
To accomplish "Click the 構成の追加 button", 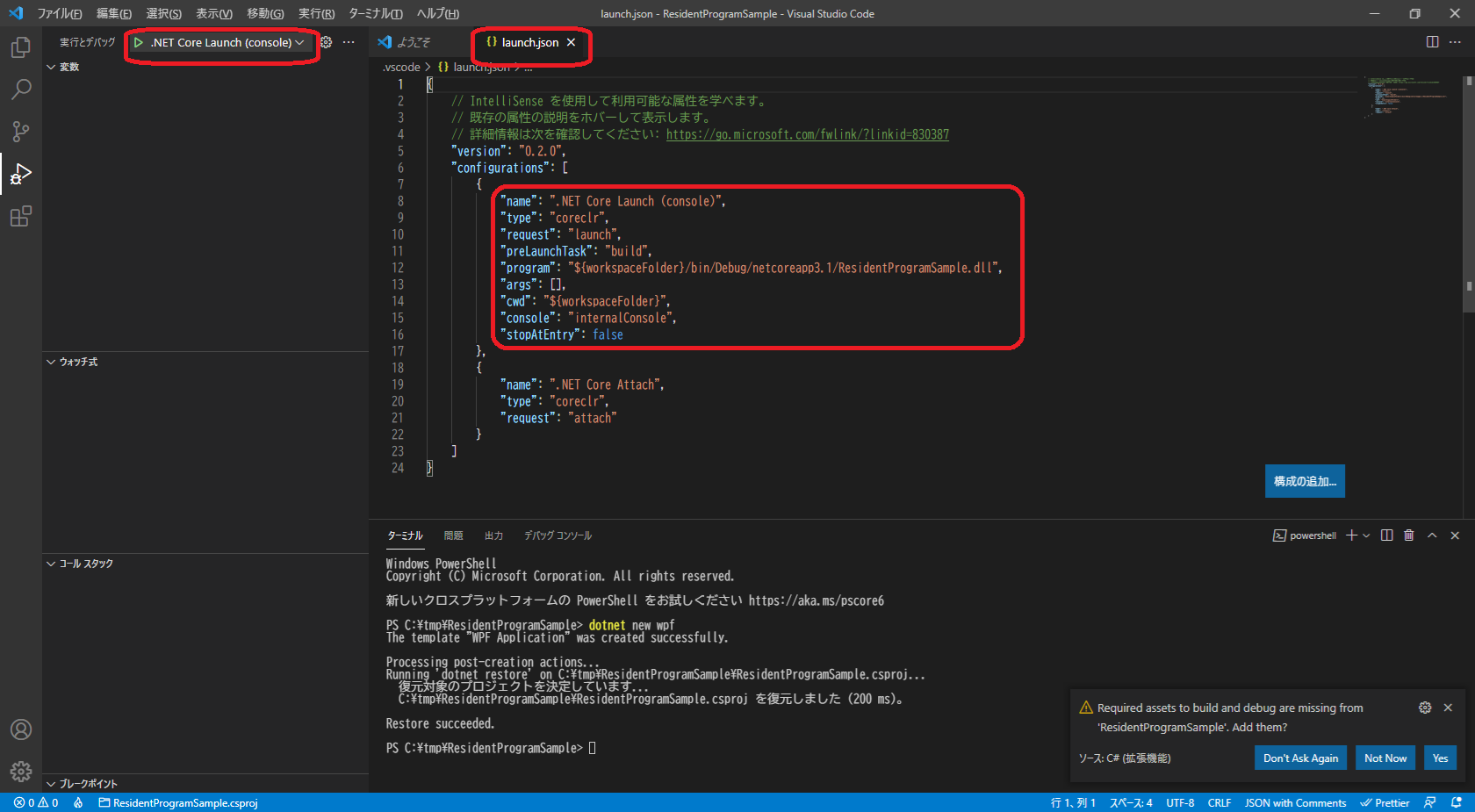I will pyautogui.click(x=1305, y=481).
